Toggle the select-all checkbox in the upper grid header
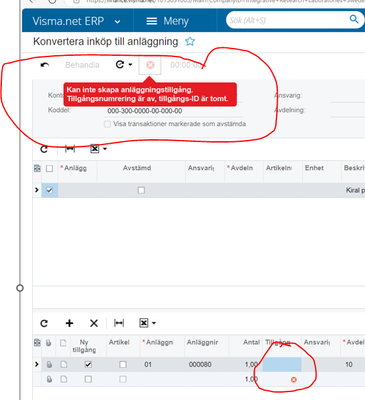365x400 pixels. [49, 168]
